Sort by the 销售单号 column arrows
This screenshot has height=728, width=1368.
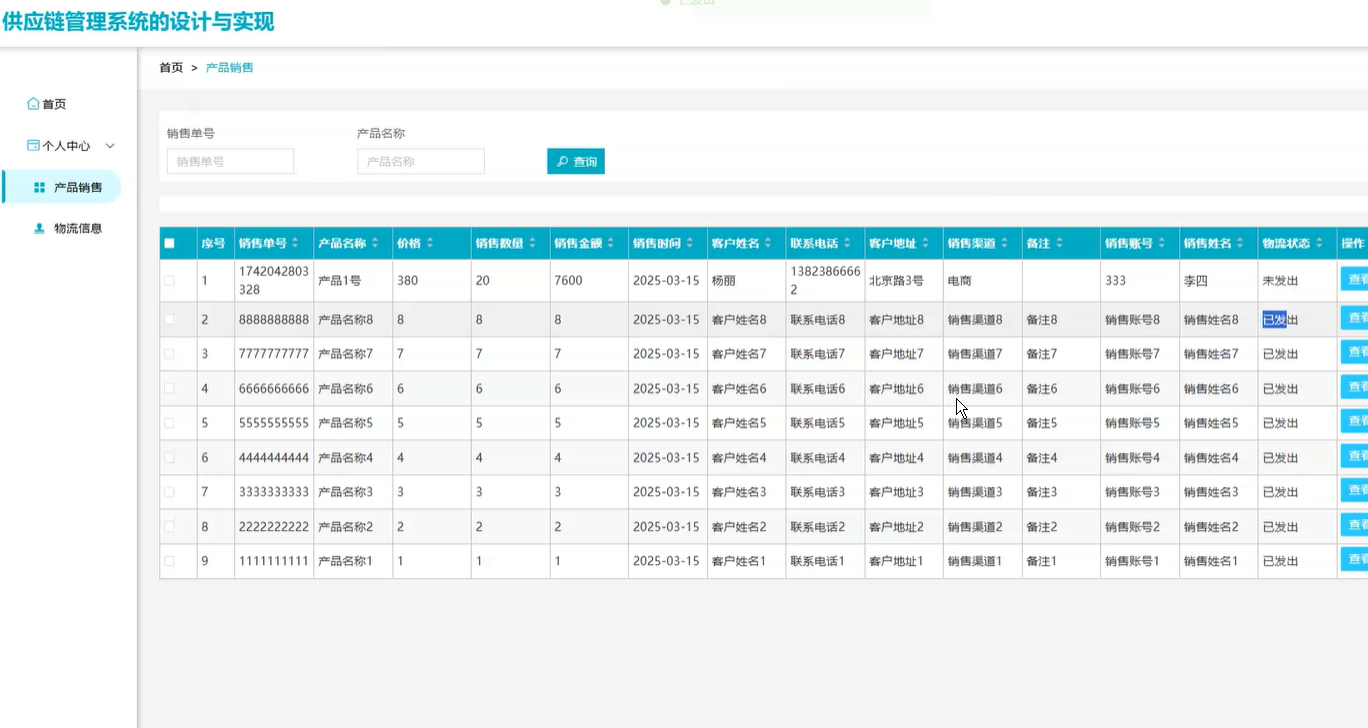295,243
